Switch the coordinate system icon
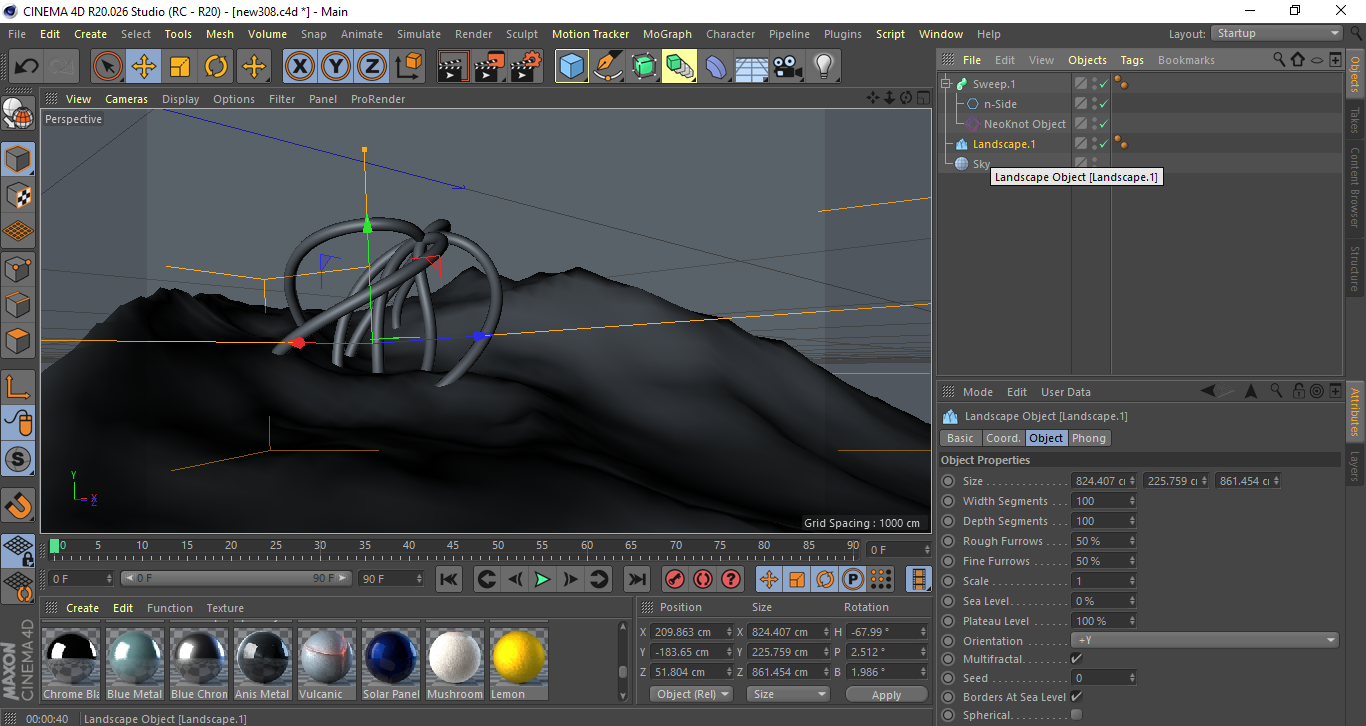Screen dimensions: 1366x726 pyautogui.click(x=408, y=67)
